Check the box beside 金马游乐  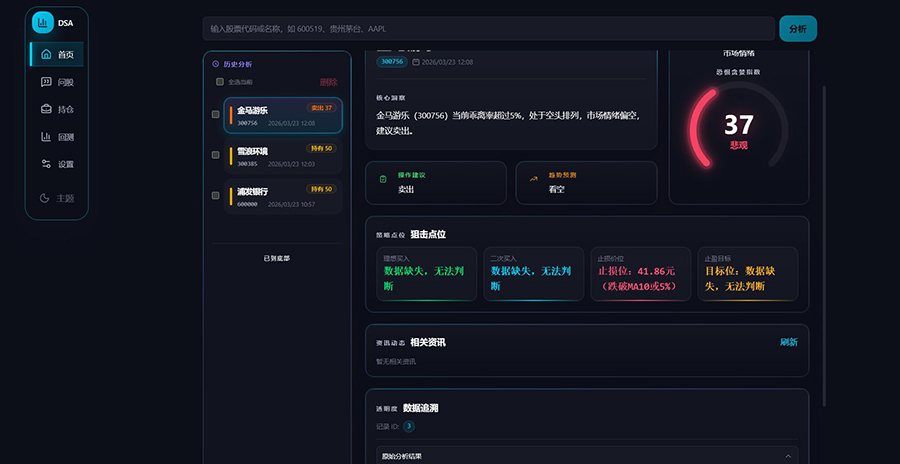point(216,114)
